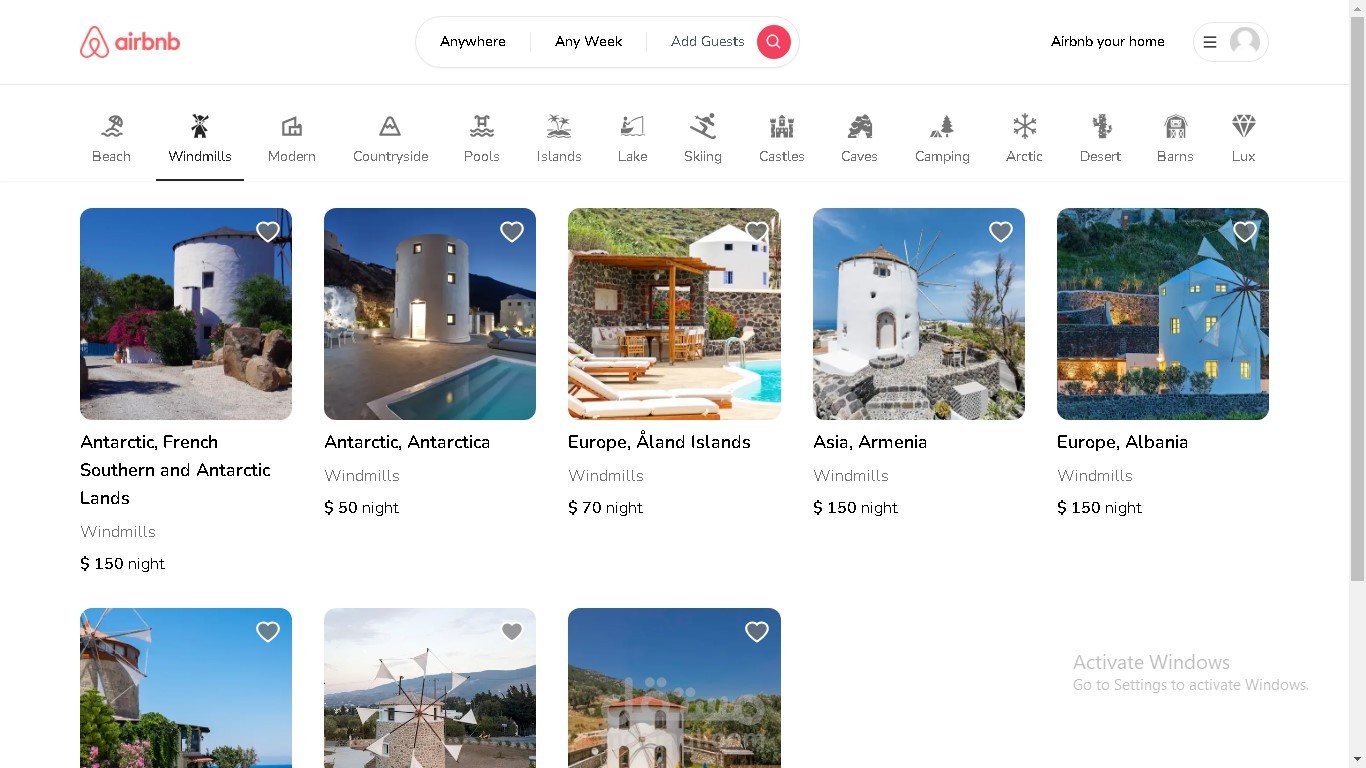Image resolution: width=1366 pixels, height=768 pixels.
Task: Open the Europe, Albania windmill photo
Action: click(x=1163, y=314)
